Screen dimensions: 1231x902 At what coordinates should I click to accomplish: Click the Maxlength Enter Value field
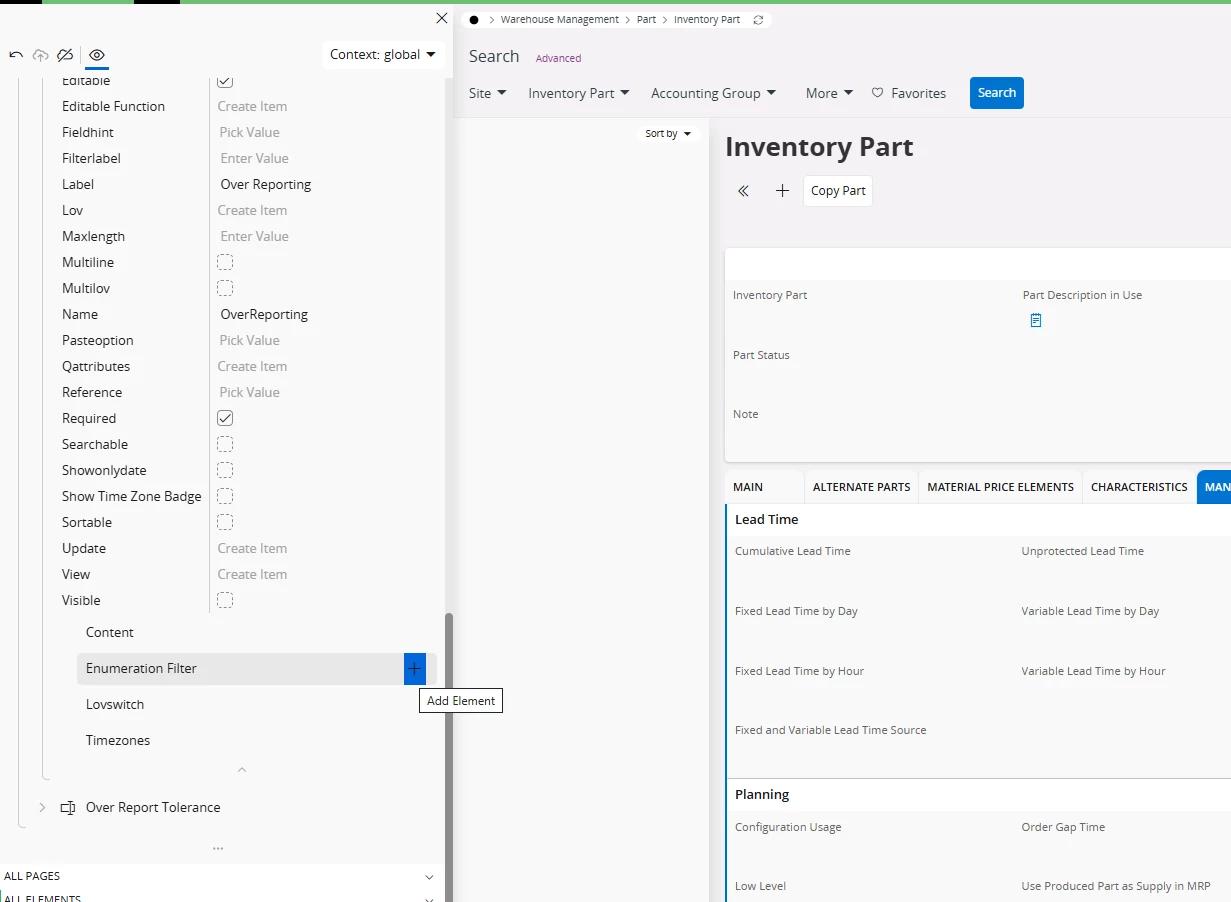254,236
